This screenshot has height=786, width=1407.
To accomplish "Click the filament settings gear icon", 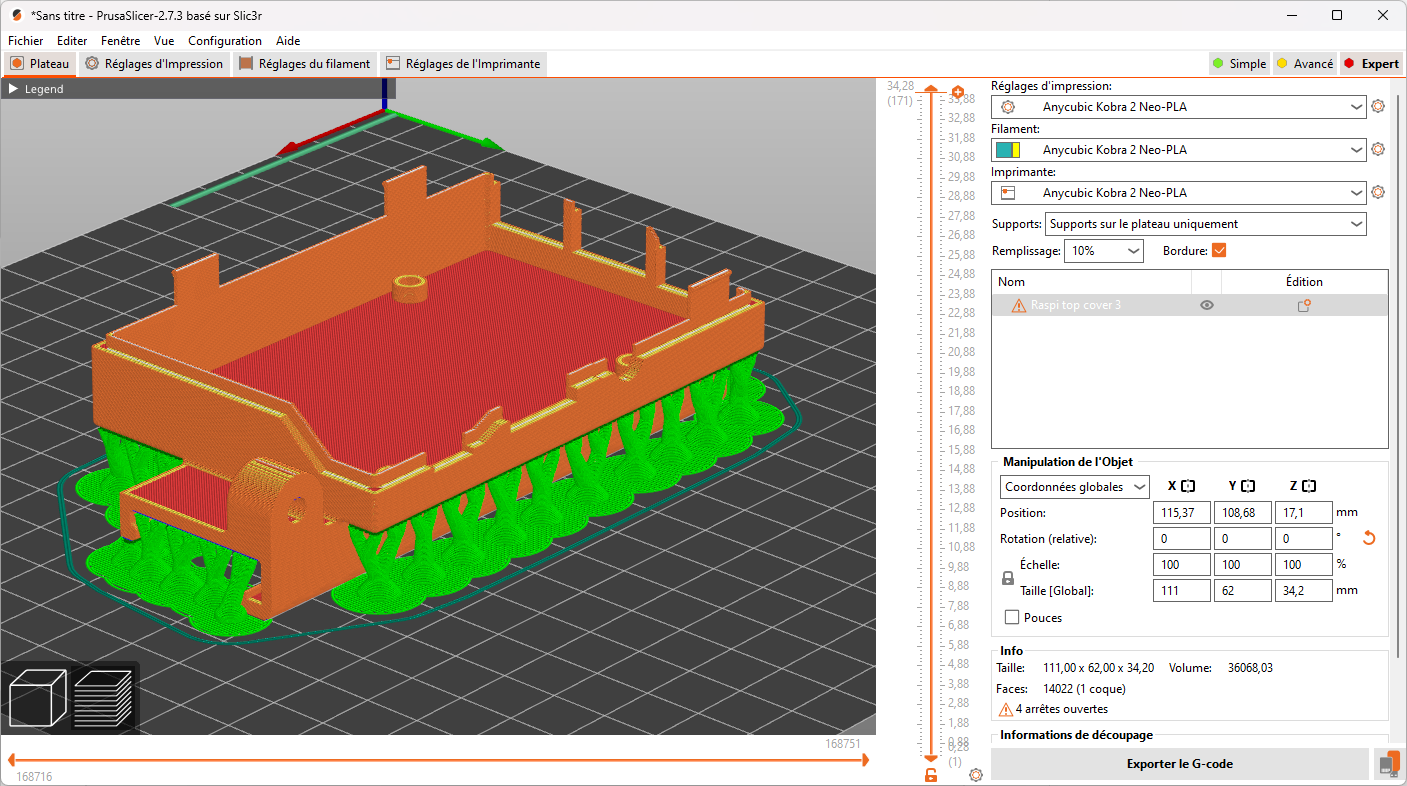I will pos(1378,149).
